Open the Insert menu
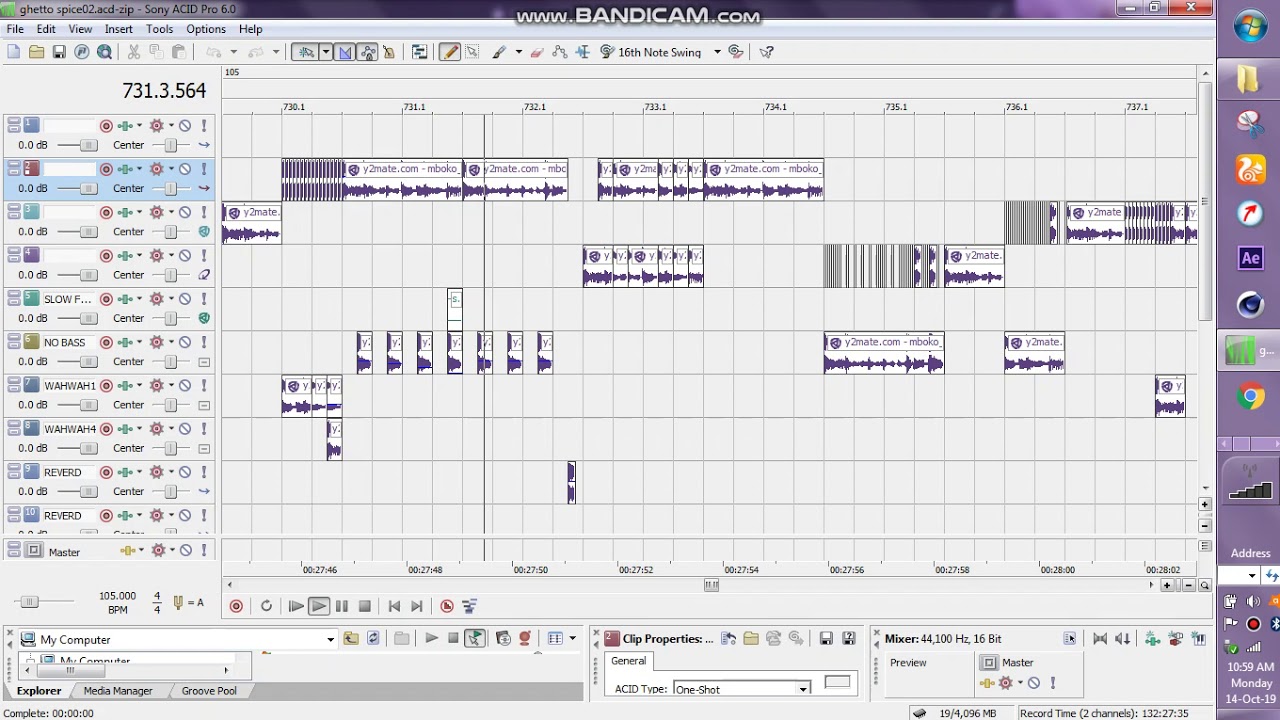1280x720 pixels. [118, 29]
